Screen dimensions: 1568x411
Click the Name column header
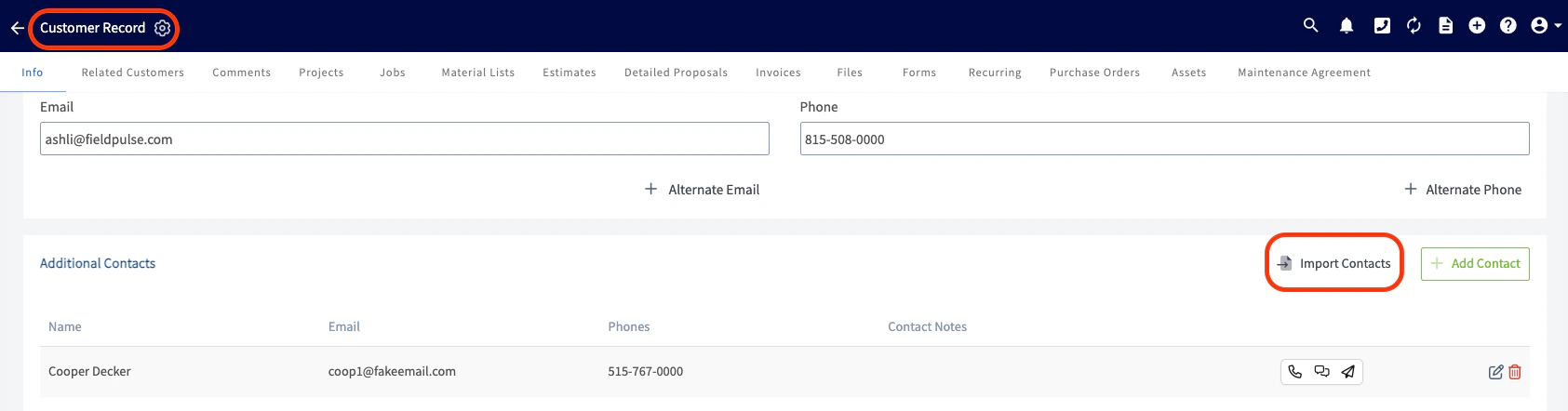coord(65,326)
